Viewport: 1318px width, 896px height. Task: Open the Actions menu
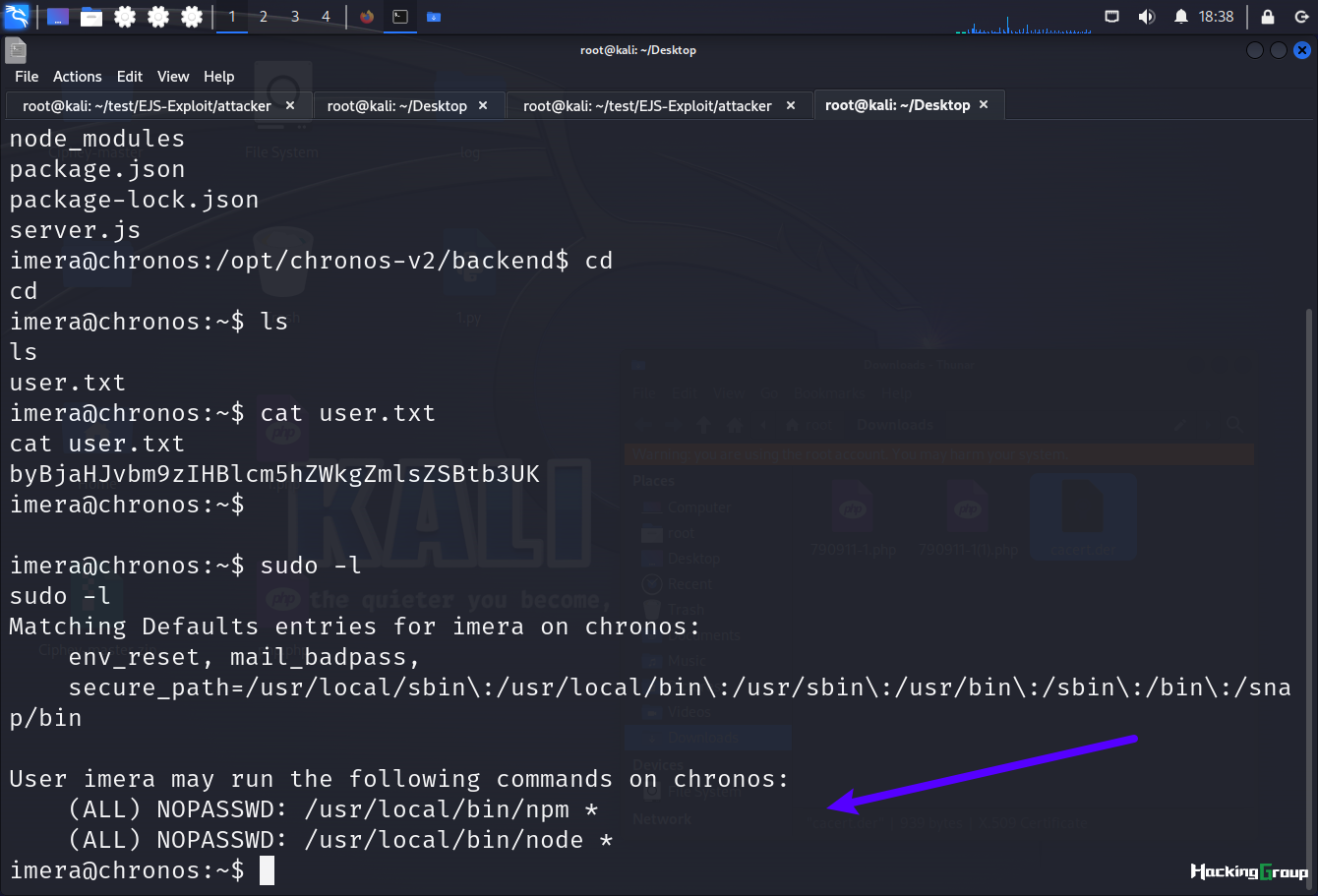78,77
